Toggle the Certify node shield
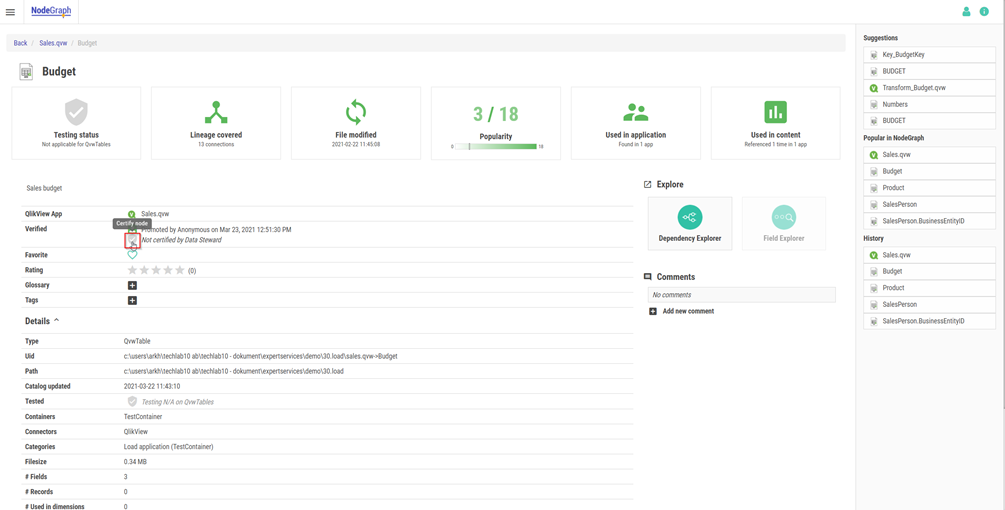Image resolution: width=1005 pixels, height=510 pixels. tap(132, 240)
